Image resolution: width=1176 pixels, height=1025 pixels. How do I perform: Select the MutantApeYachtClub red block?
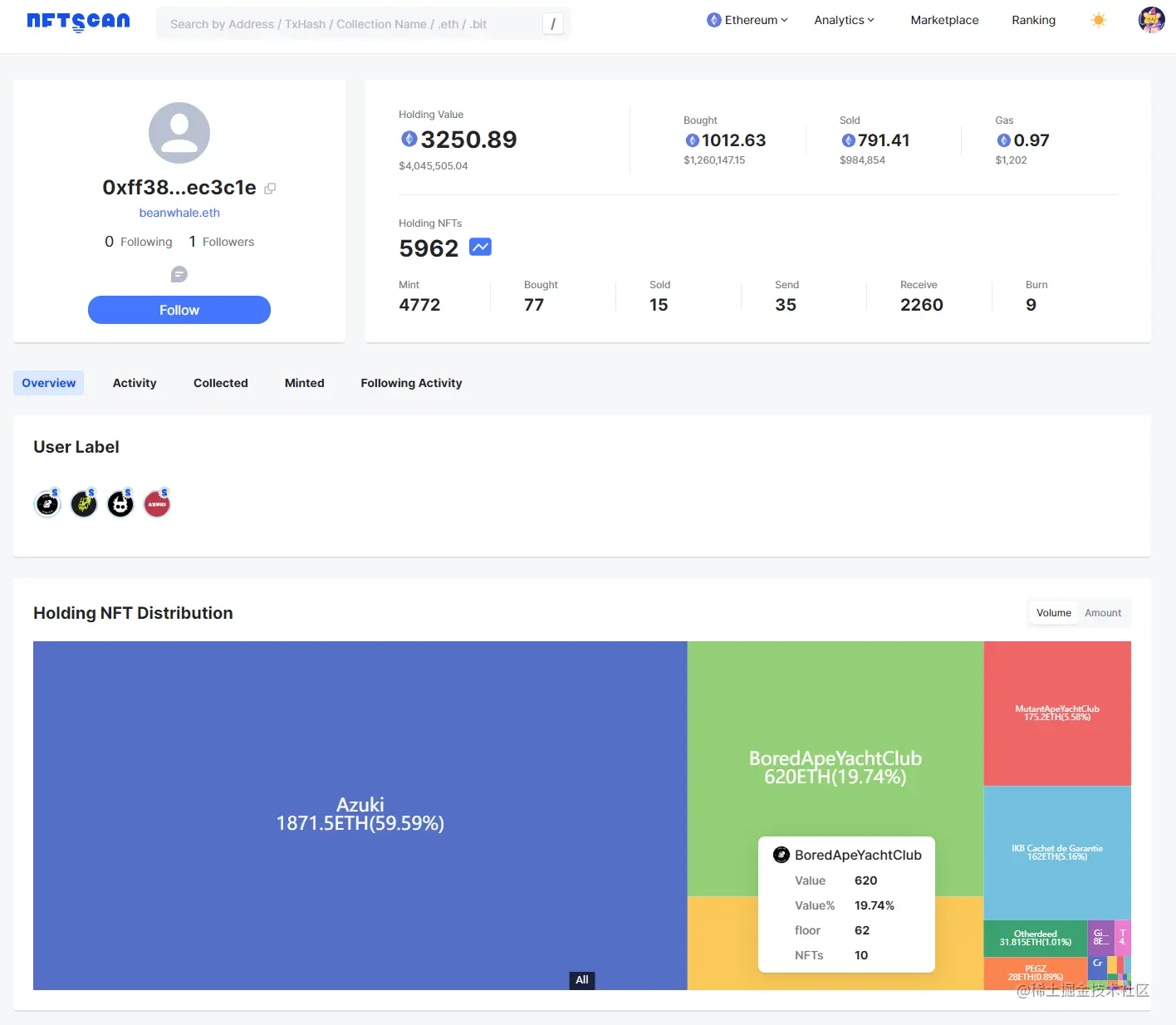coord(1057,713)
